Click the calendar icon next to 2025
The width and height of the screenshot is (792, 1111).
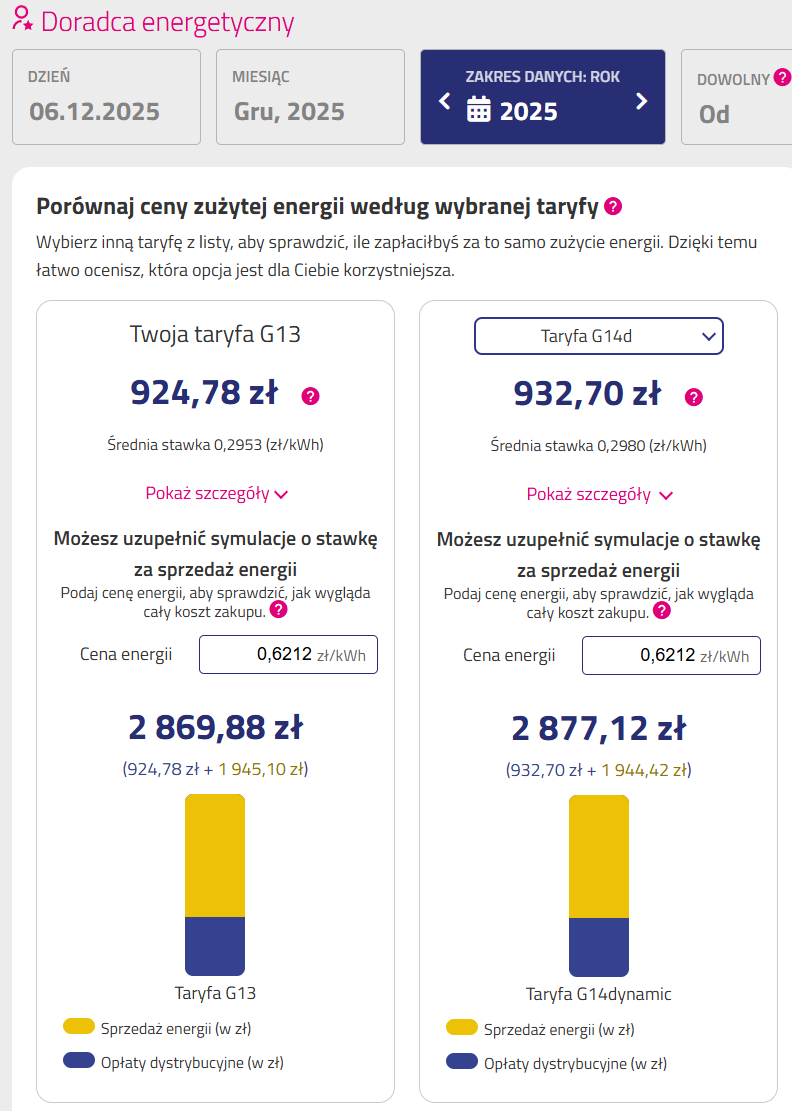(x=479, y=110)
